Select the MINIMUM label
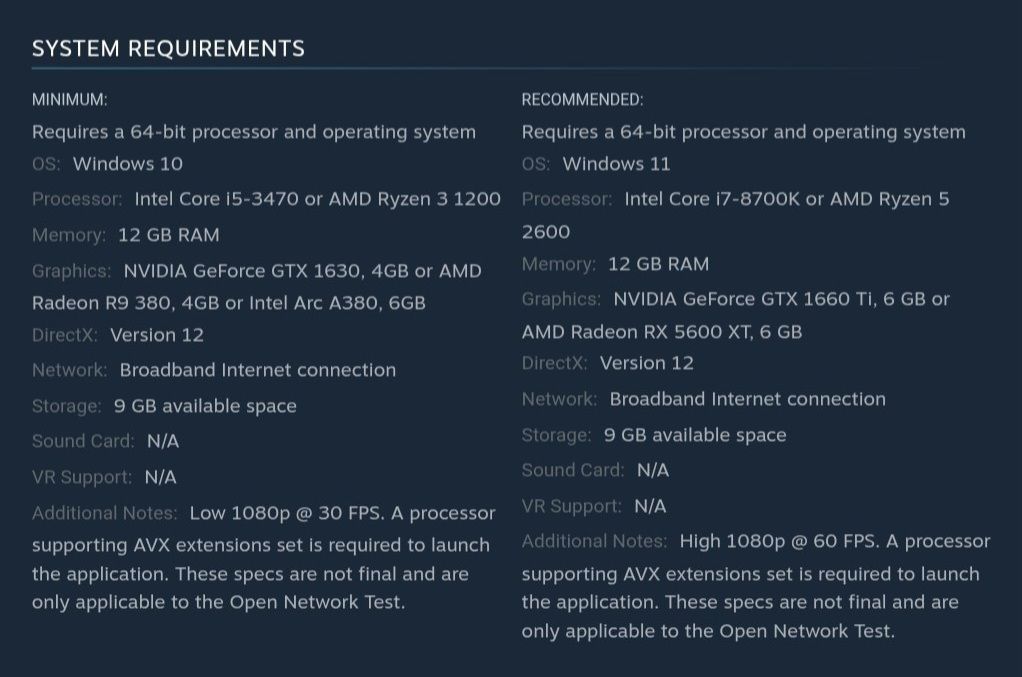Image resolution: width=1022 pixels, height=677 pixels. pyautogui.click(x=70, y=100)
